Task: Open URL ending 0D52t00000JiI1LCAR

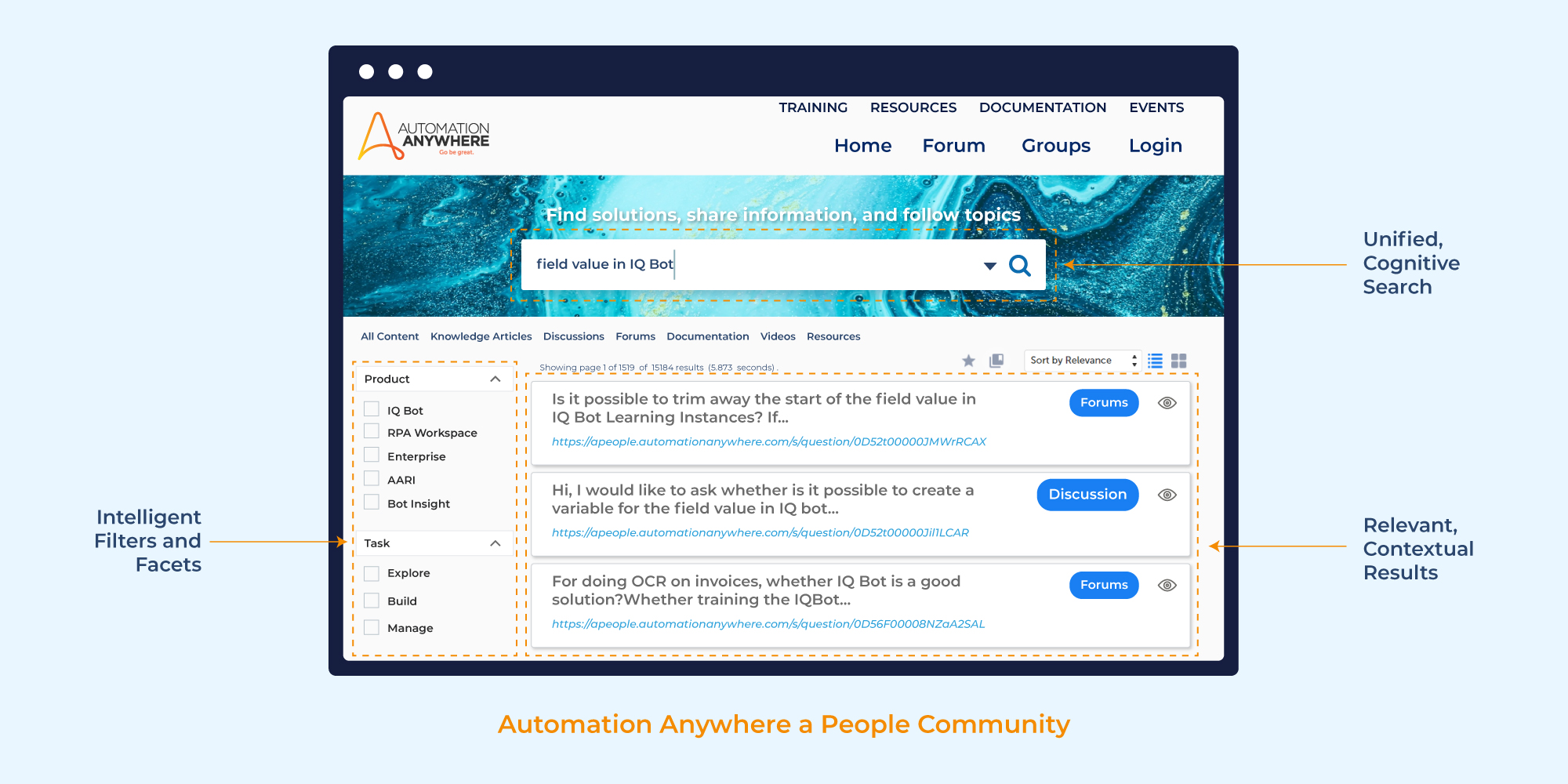Action: pos(760,532)
